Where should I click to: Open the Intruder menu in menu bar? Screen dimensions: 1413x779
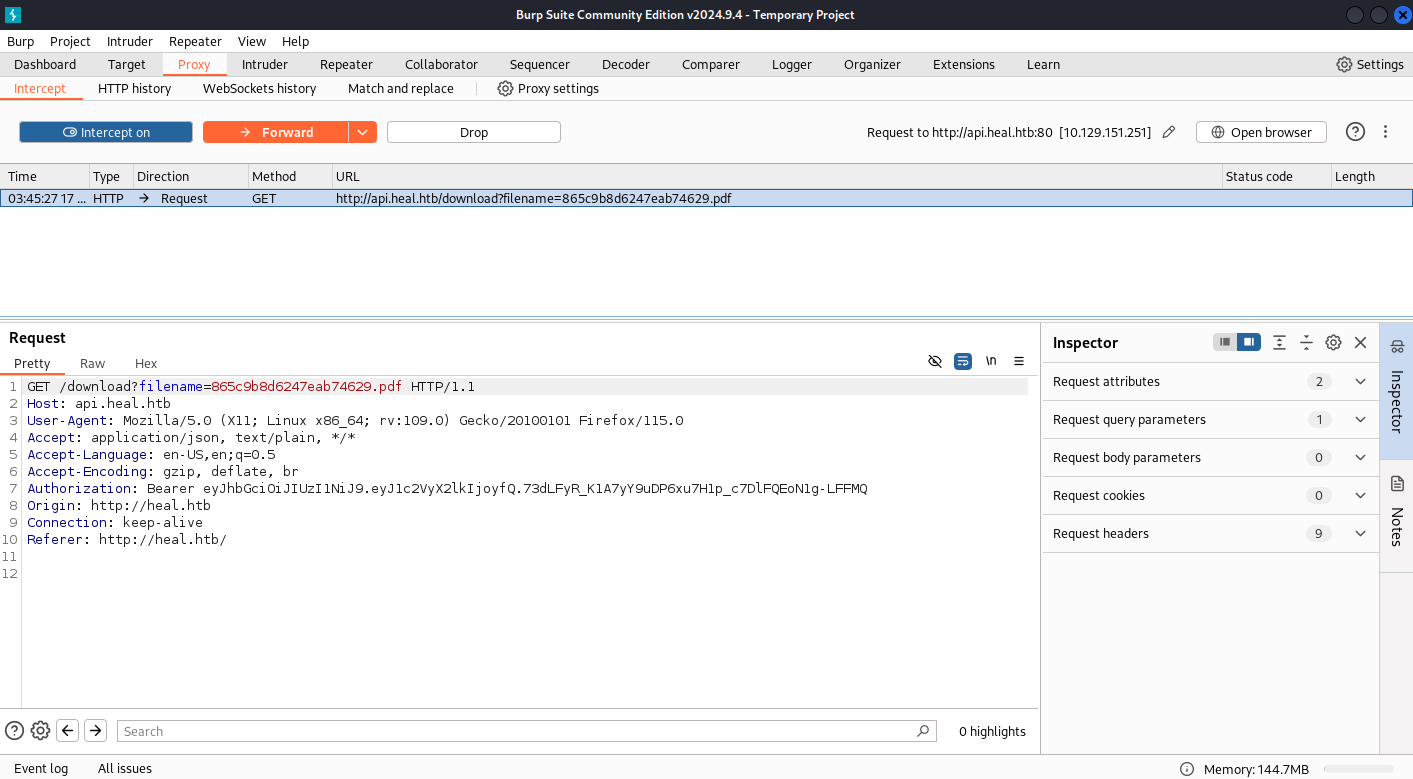coord(130,41)
